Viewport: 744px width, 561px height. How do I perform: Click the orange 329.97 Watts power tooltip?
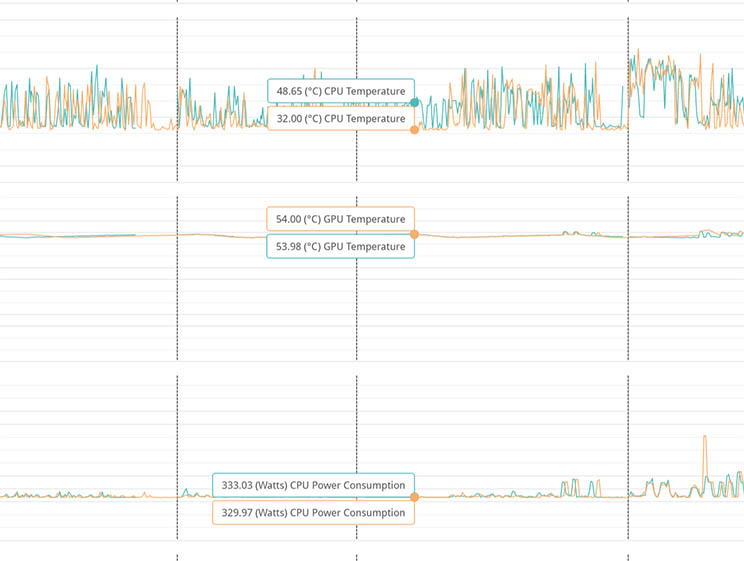coord(312,513)
